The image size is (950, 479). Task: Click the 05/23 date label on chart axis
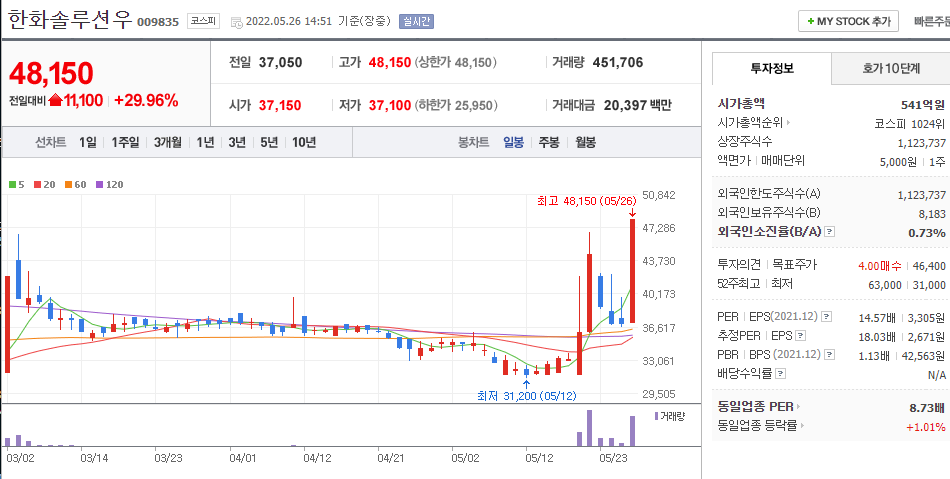pos(613,458)
